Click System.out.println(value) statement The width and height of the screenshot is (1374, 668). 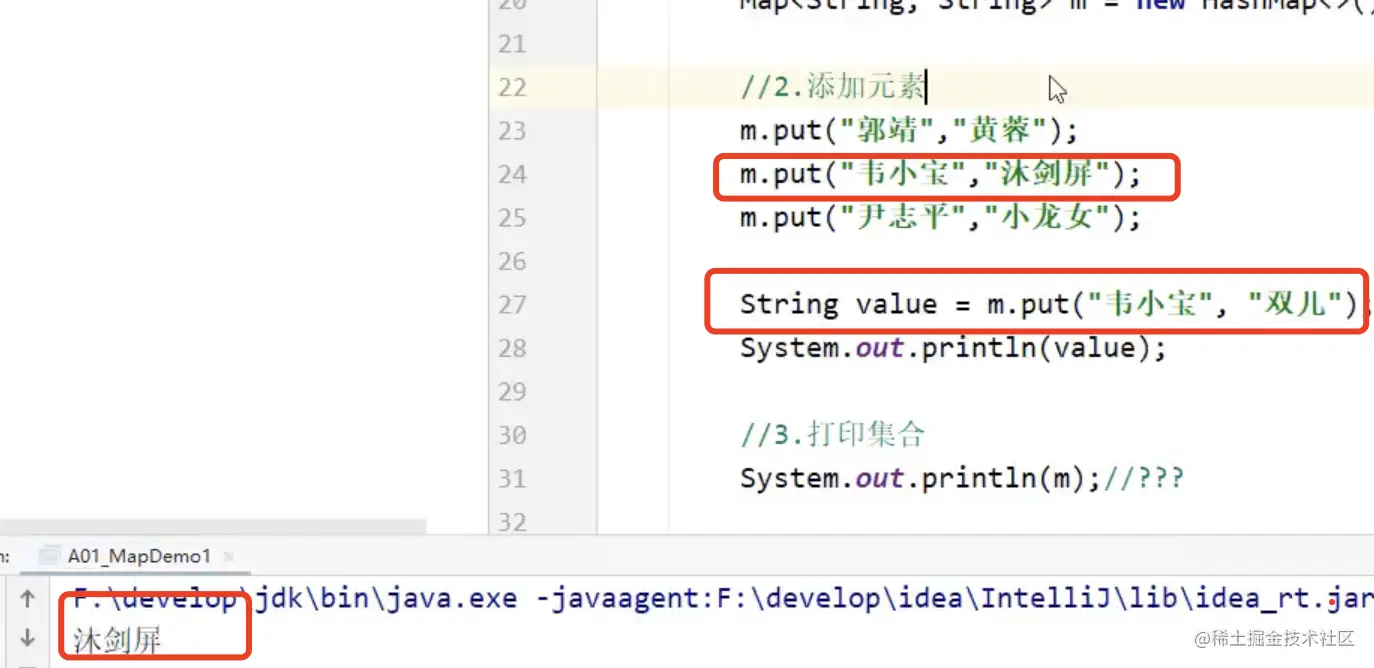tap(953, 348)
